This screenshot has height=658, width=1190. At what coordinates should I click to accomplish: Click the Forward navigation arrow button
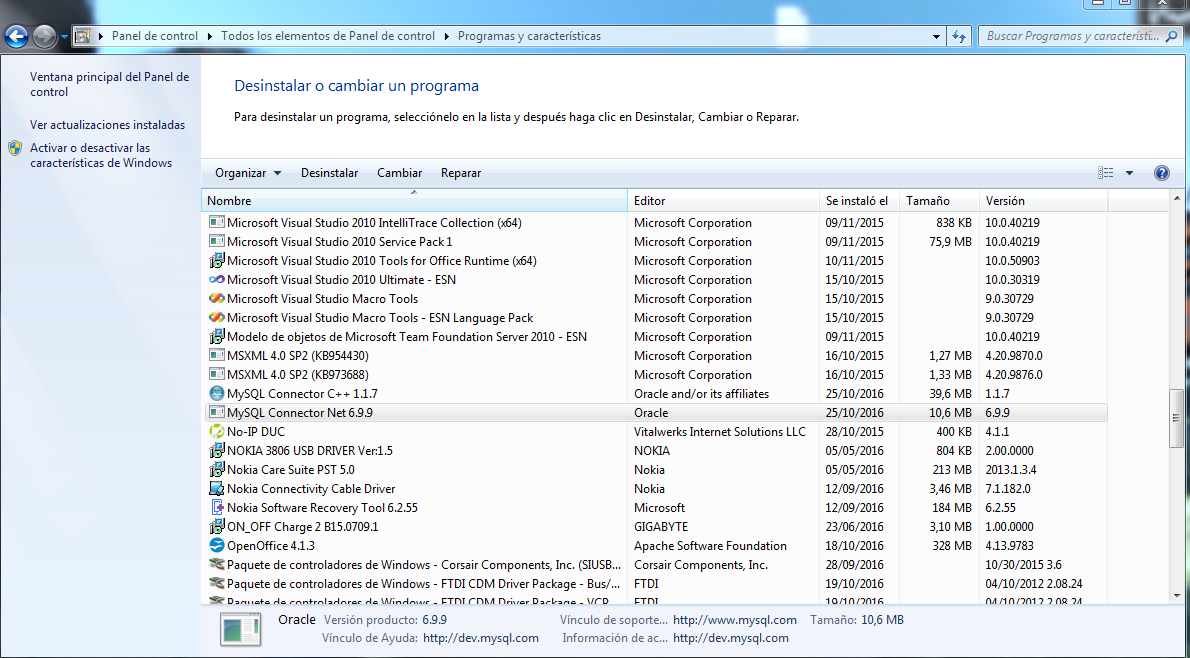point(45,36)
